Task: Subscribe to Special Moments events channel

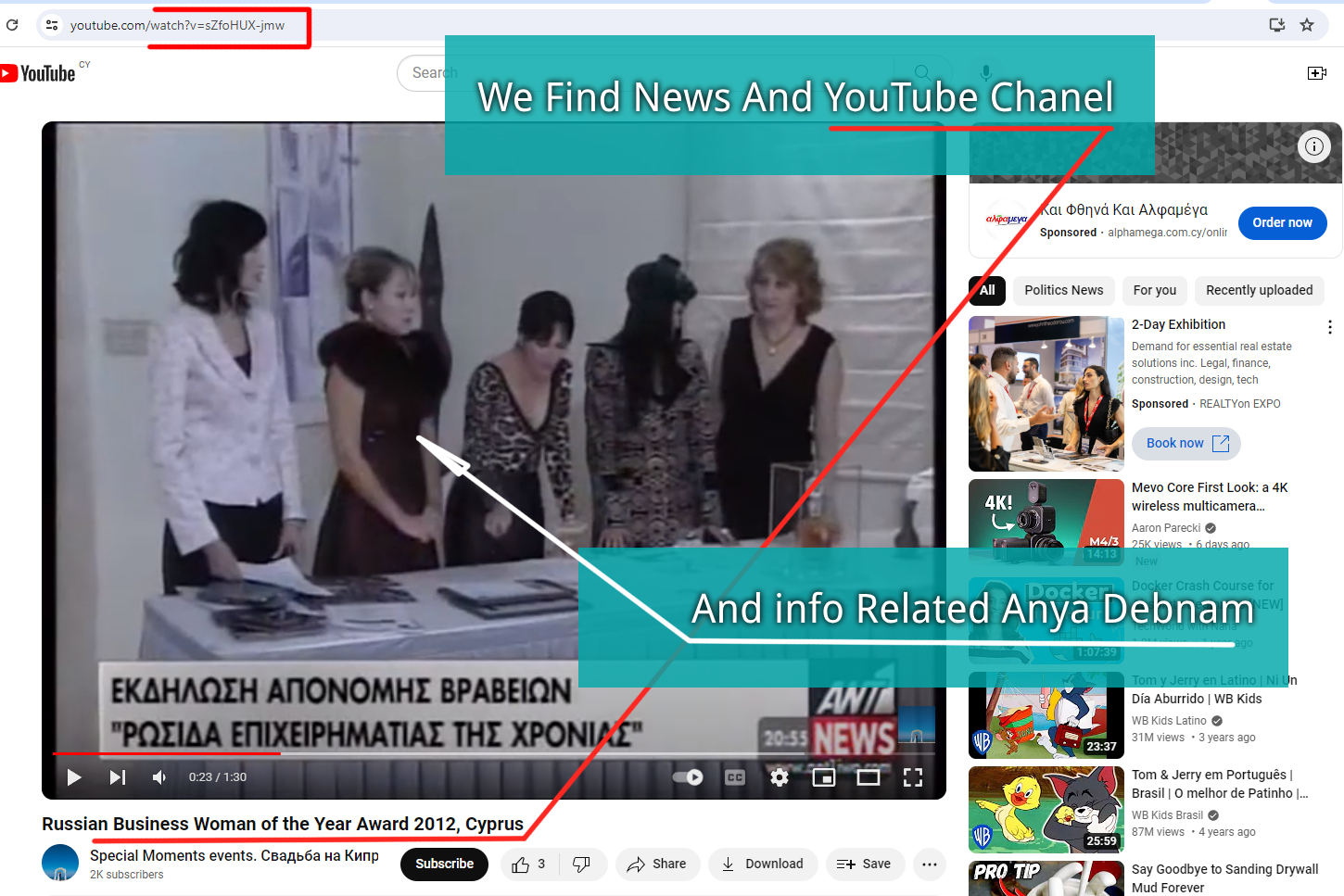Action: pos(444,864)
